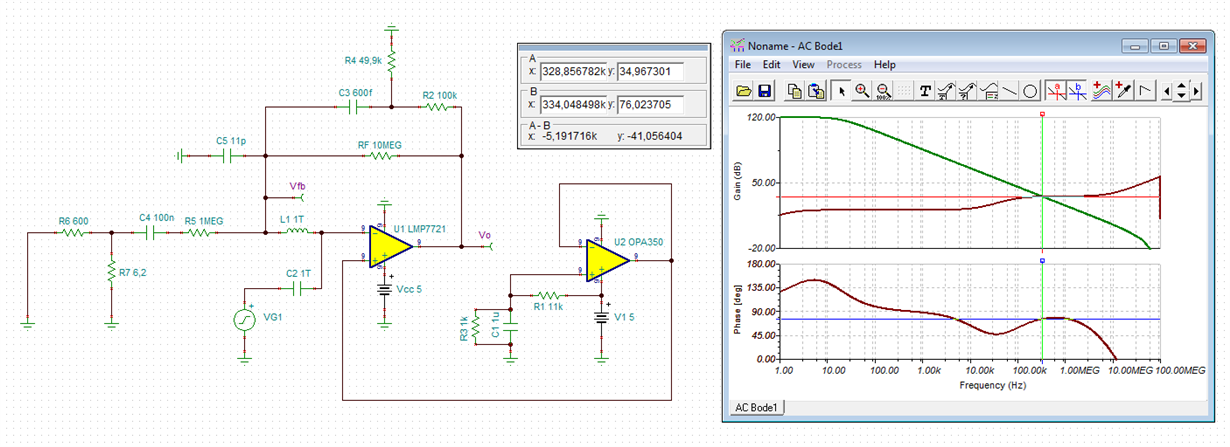Click the Vo output node label

point(485,235)
